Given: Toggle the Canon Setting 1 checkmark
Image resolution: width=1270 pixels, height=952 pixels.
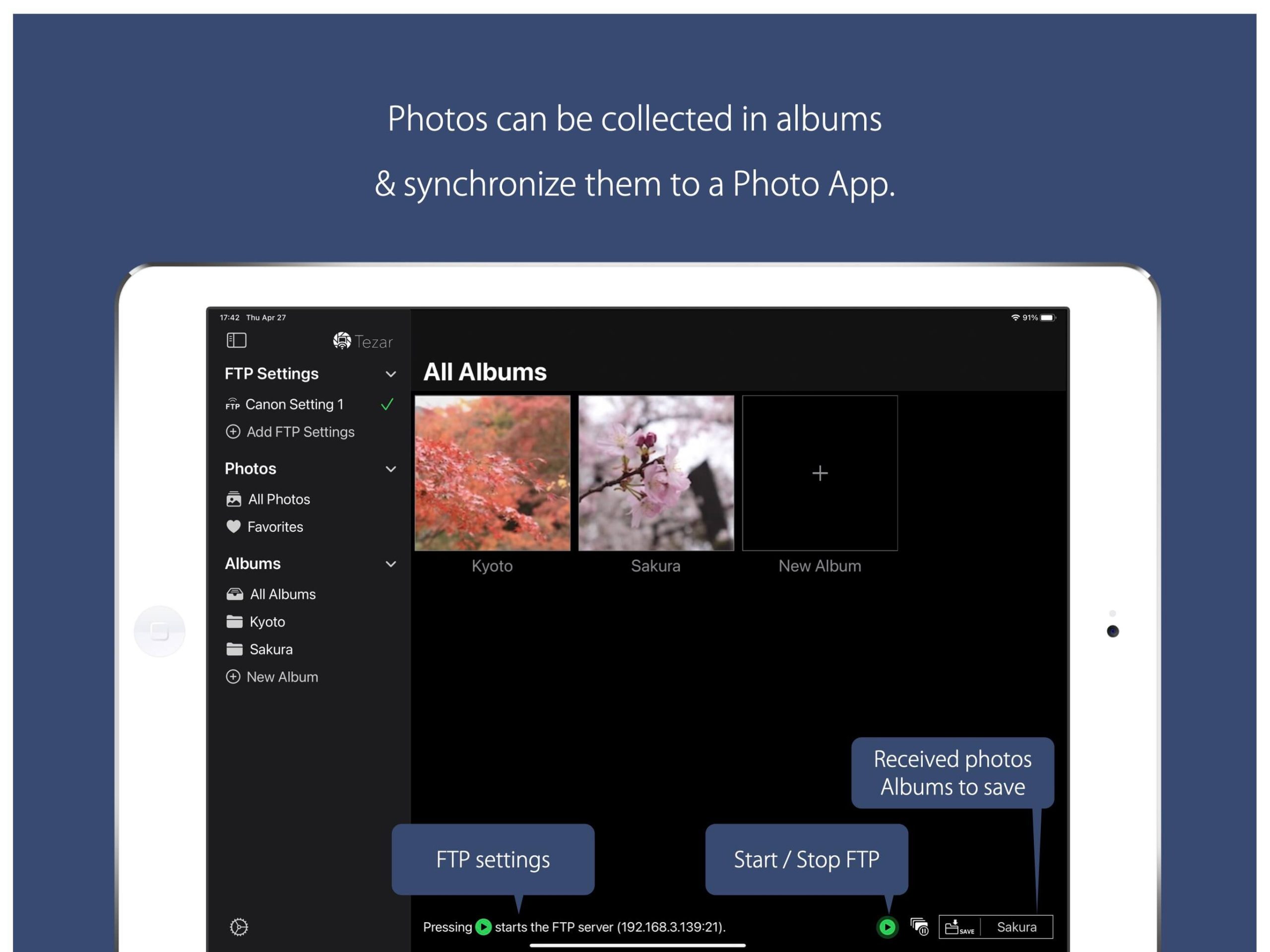Looking at the screenshot, I should pyautogui.click(x=387, y=404).
